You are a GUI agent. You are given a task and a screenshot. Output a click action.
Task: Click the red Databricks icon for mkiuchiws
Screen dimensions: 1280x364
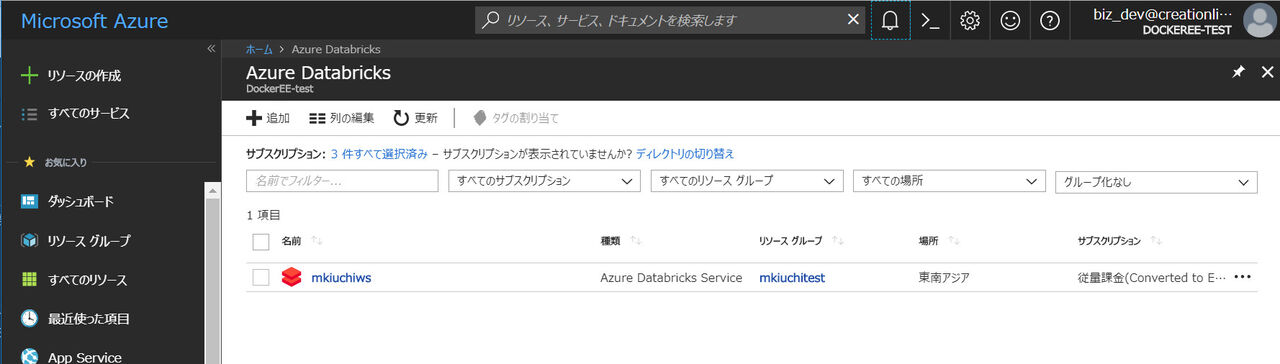pyautogui.click(x=291, y=277)
